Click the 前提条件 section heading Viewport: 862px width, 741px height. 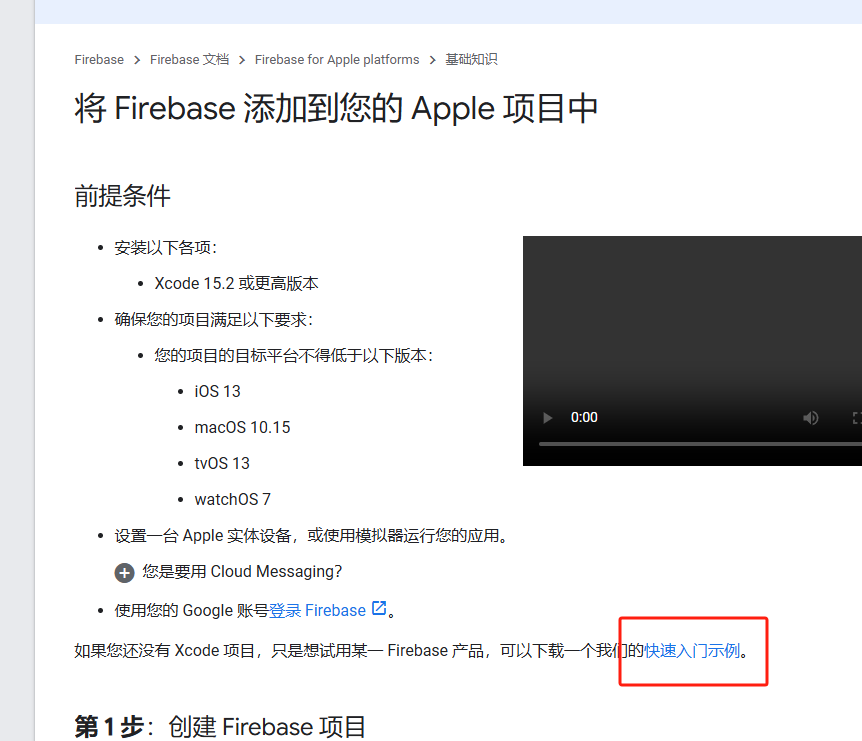123,196
